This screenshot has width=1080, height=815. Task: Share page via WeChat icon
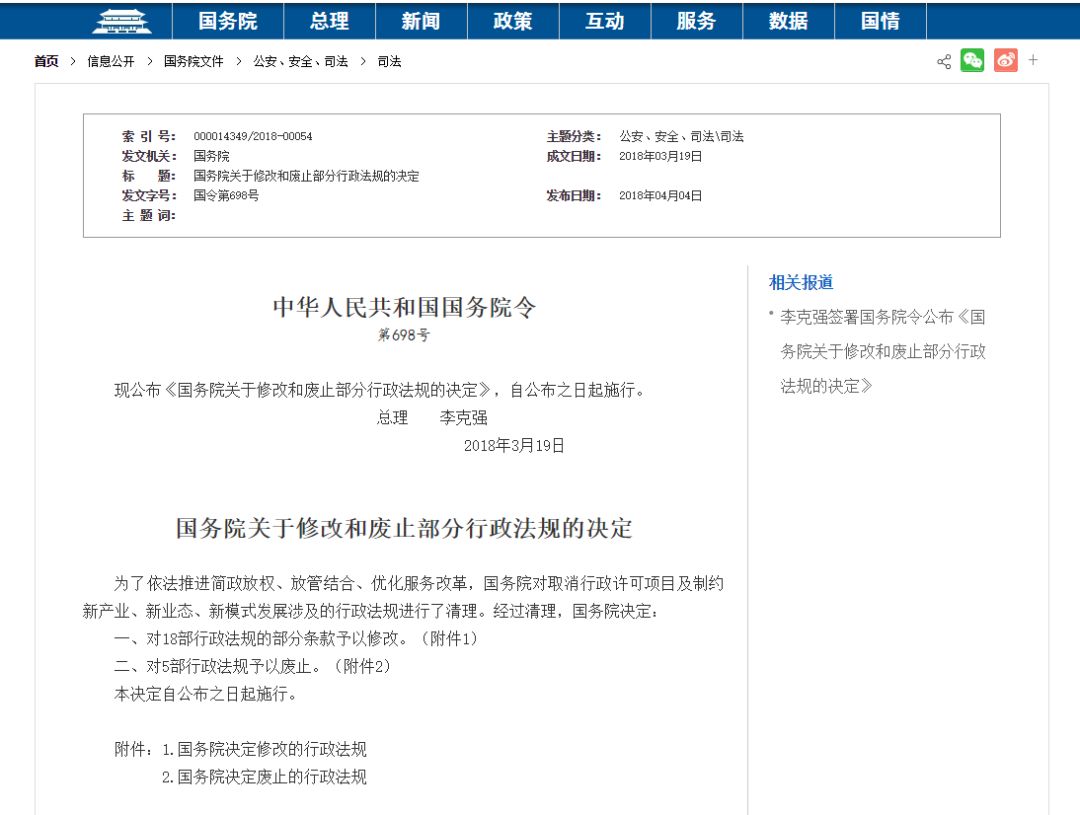click(x=972, y=61)
